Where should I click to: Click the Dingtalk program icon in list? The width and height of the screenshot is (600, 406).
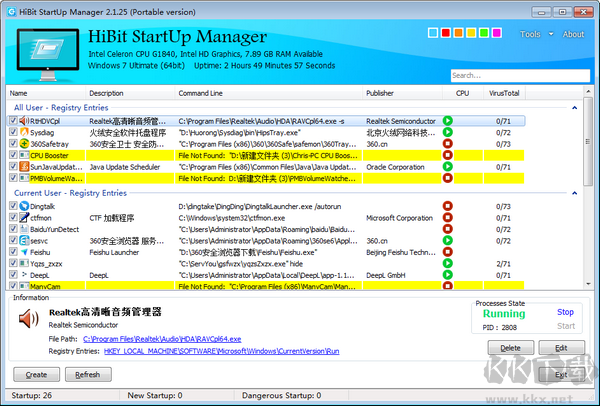pos(23,205)
